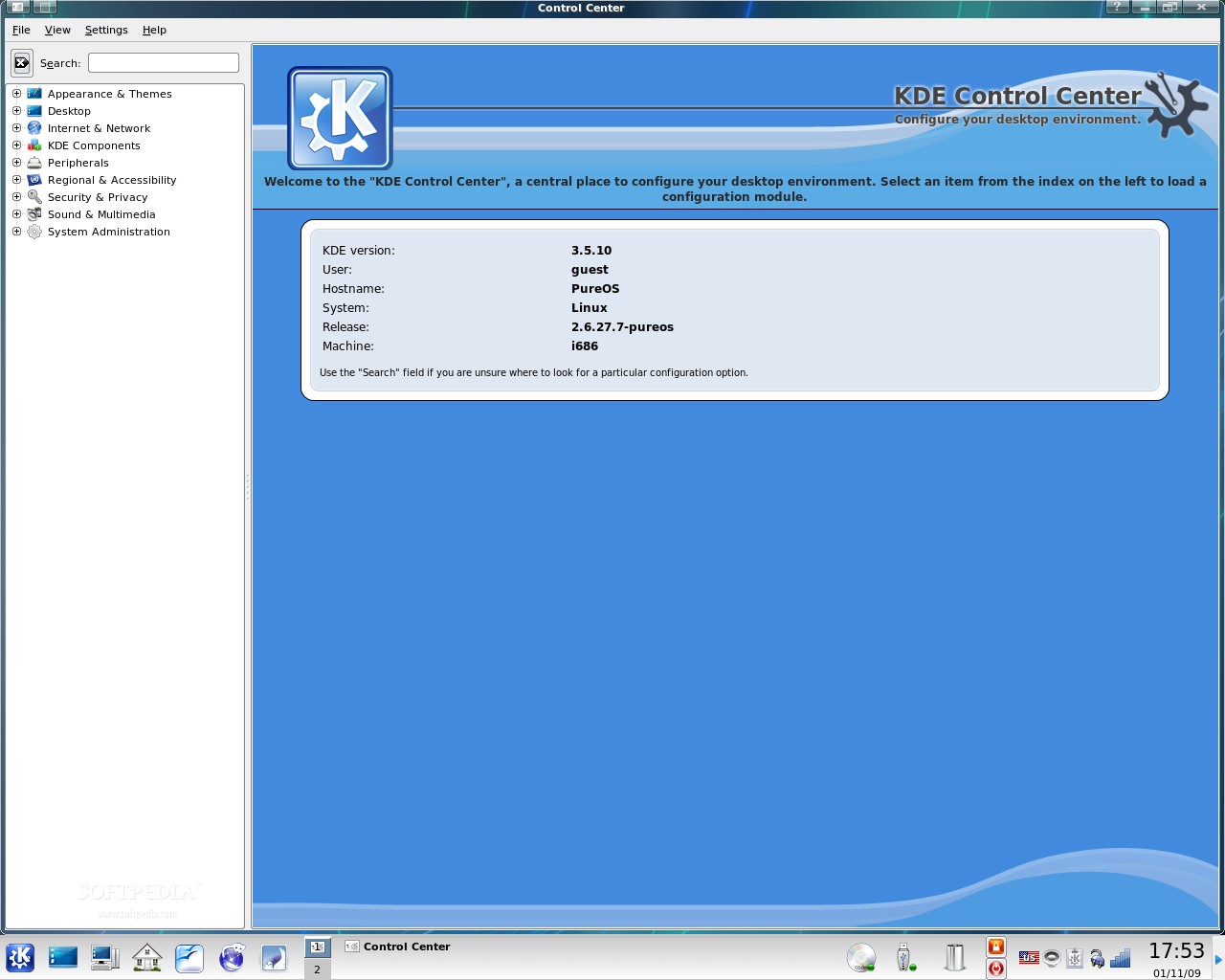The height and width of the screenshot is (980, 1225).
Task: Expand the Peripherals tree node
Action: click(x=16, y=163)
